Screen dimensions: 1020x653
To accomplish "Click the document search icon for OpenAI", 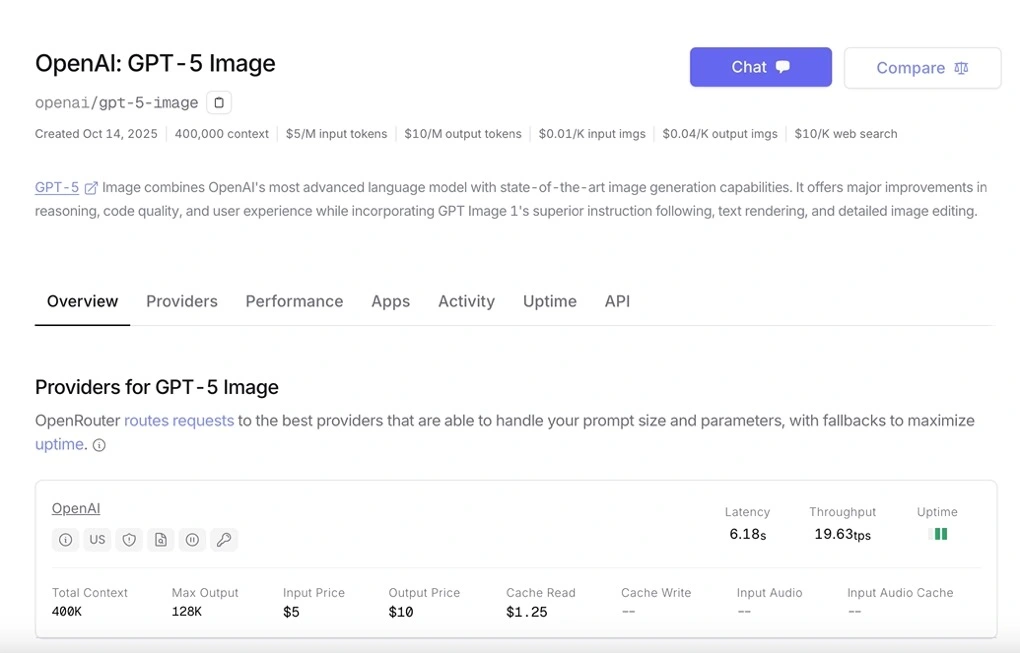I will (160, 540).
